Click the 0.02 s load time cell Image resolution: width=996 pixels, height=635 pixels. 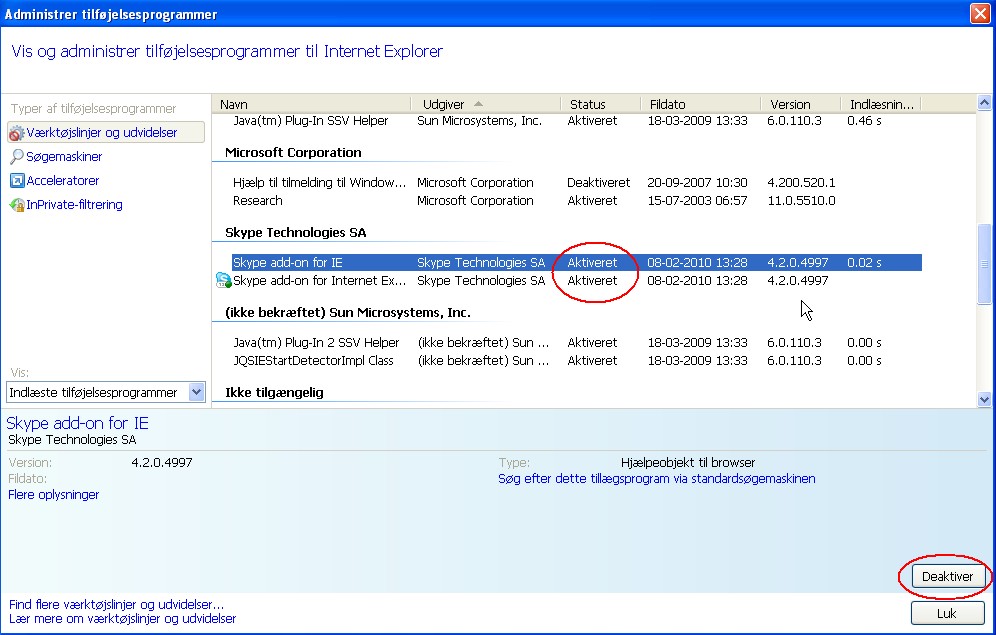click(864, 262)
